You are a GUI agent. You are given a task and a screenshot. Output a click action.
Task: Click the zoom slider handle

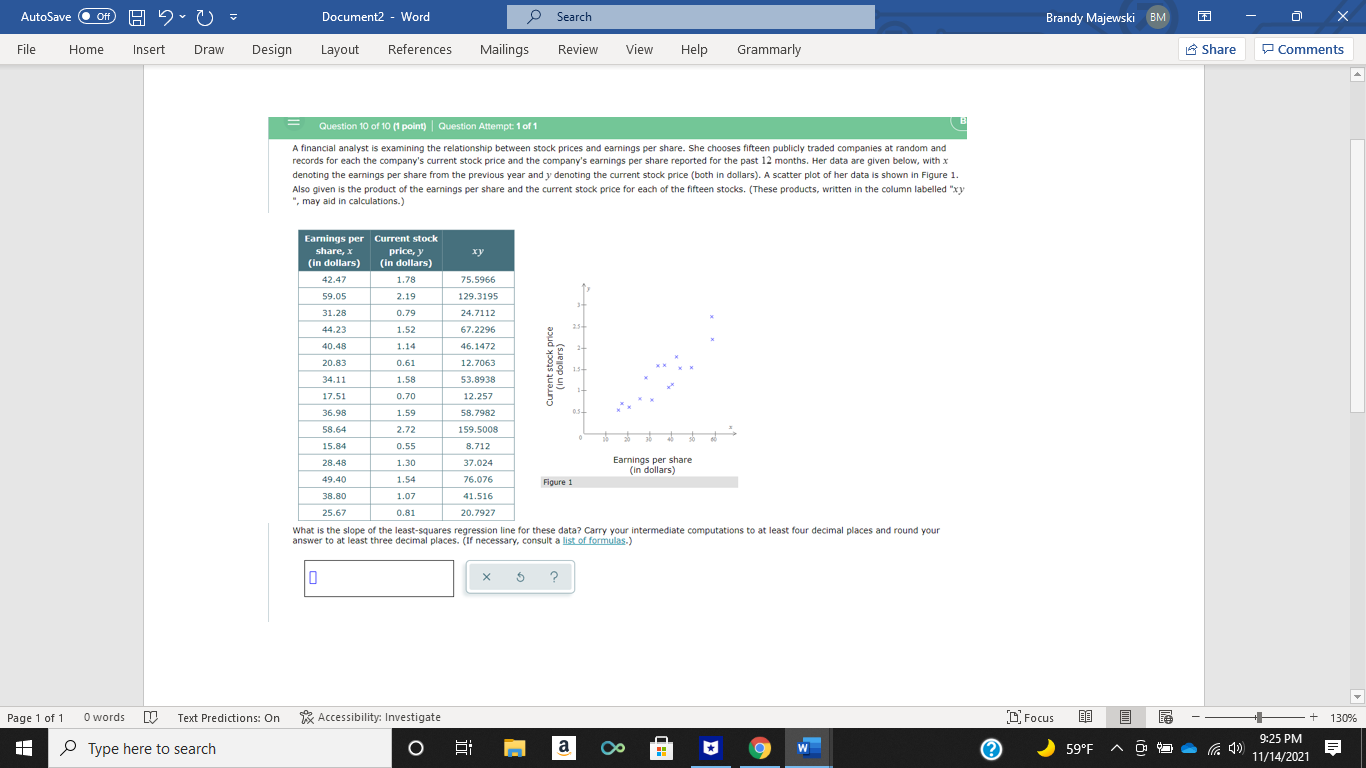[x=1260, y=717]
